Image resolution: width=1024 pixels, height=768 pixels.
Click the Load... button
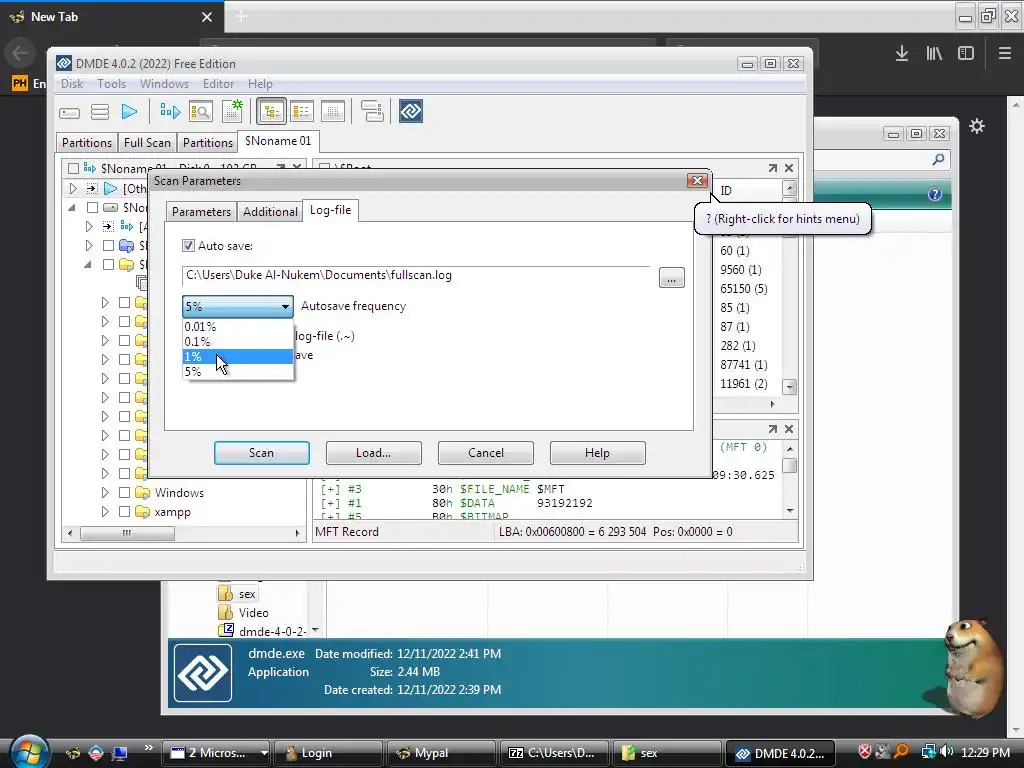pos(374,453)
